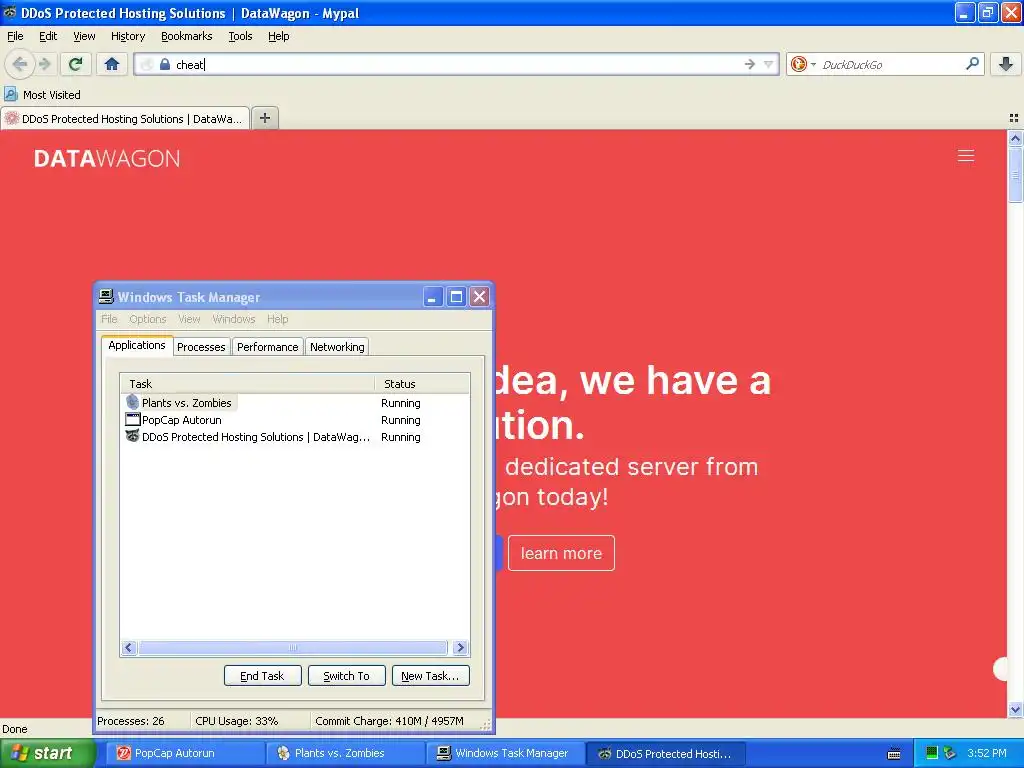Image resolution: width=1024 pixels, height=768 pixels.
Task: Click the Windows Task Manager taskbar button
Action: (x=505, y=753)
